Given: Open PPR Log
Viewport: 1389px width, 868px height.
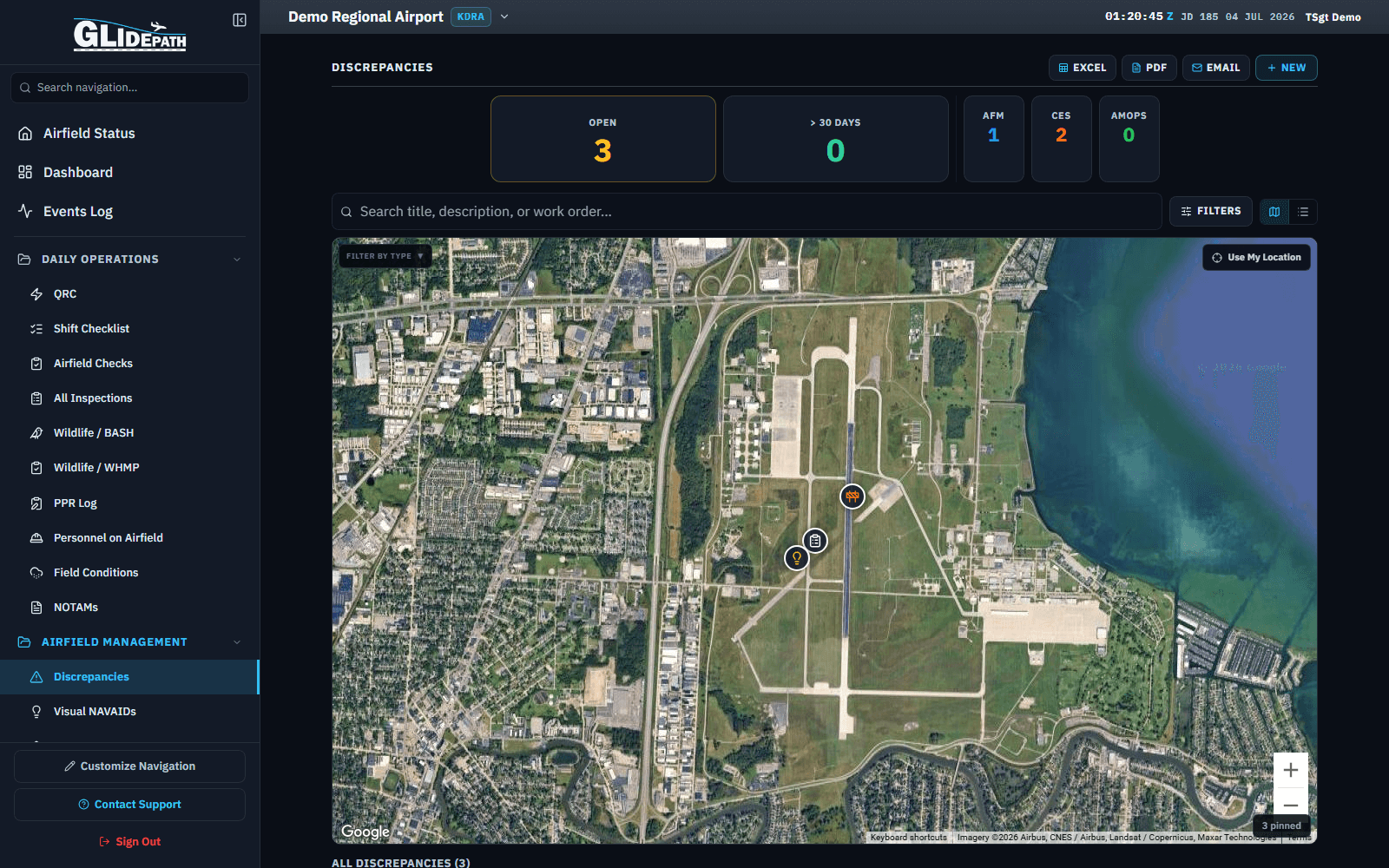Looking at the screenshot, I should [x=129, y=503].
